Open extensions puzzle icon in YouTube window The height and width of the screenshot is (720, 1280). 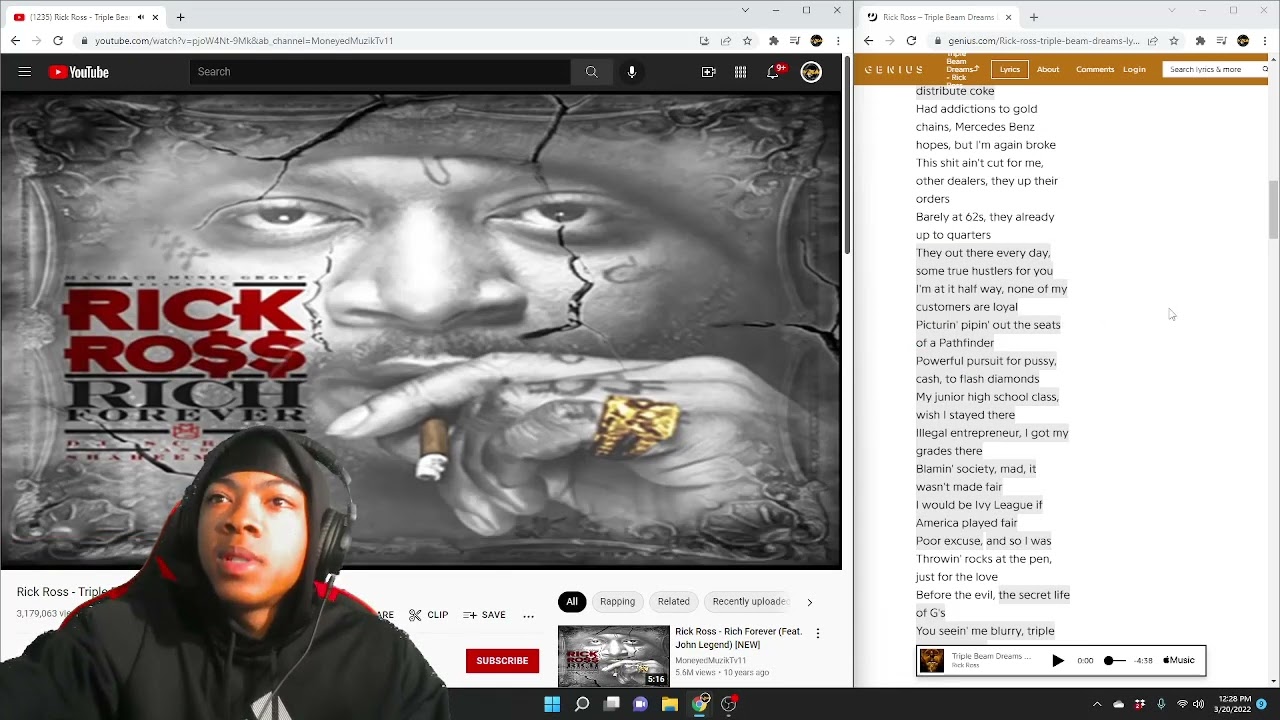click(773, 41)
